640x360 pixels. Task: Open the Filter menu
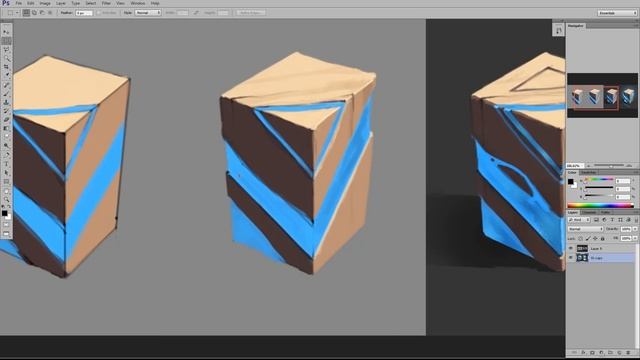106,3
